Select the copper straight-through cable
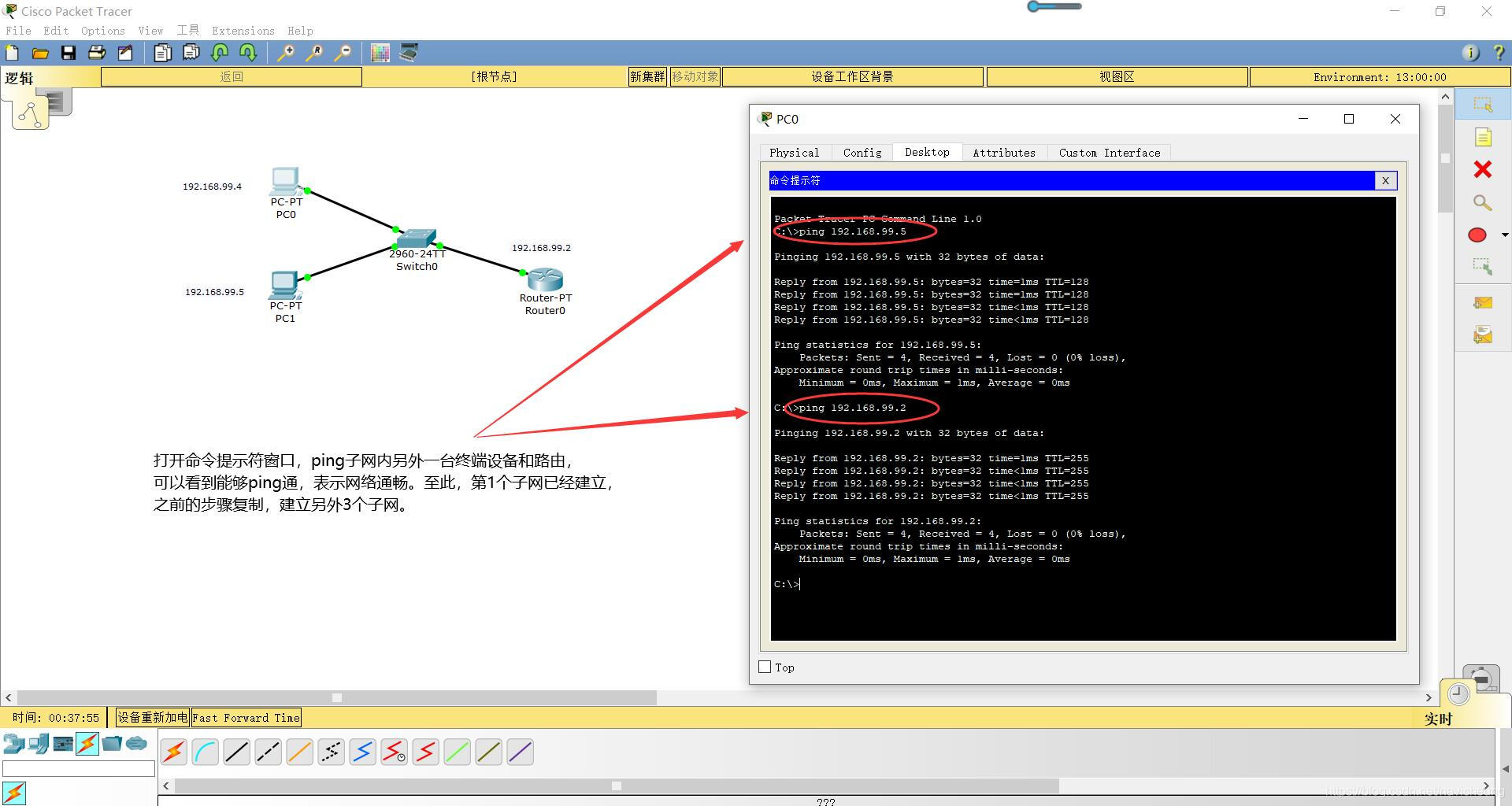This screenshot has height=806, width=1512. click(237, 752)
